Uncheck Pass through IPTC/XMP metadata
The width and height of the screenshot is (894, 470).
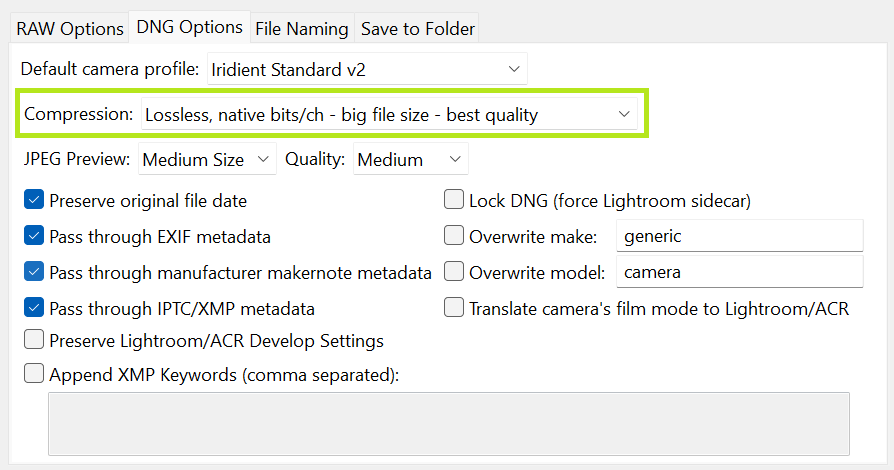(34, 308)
